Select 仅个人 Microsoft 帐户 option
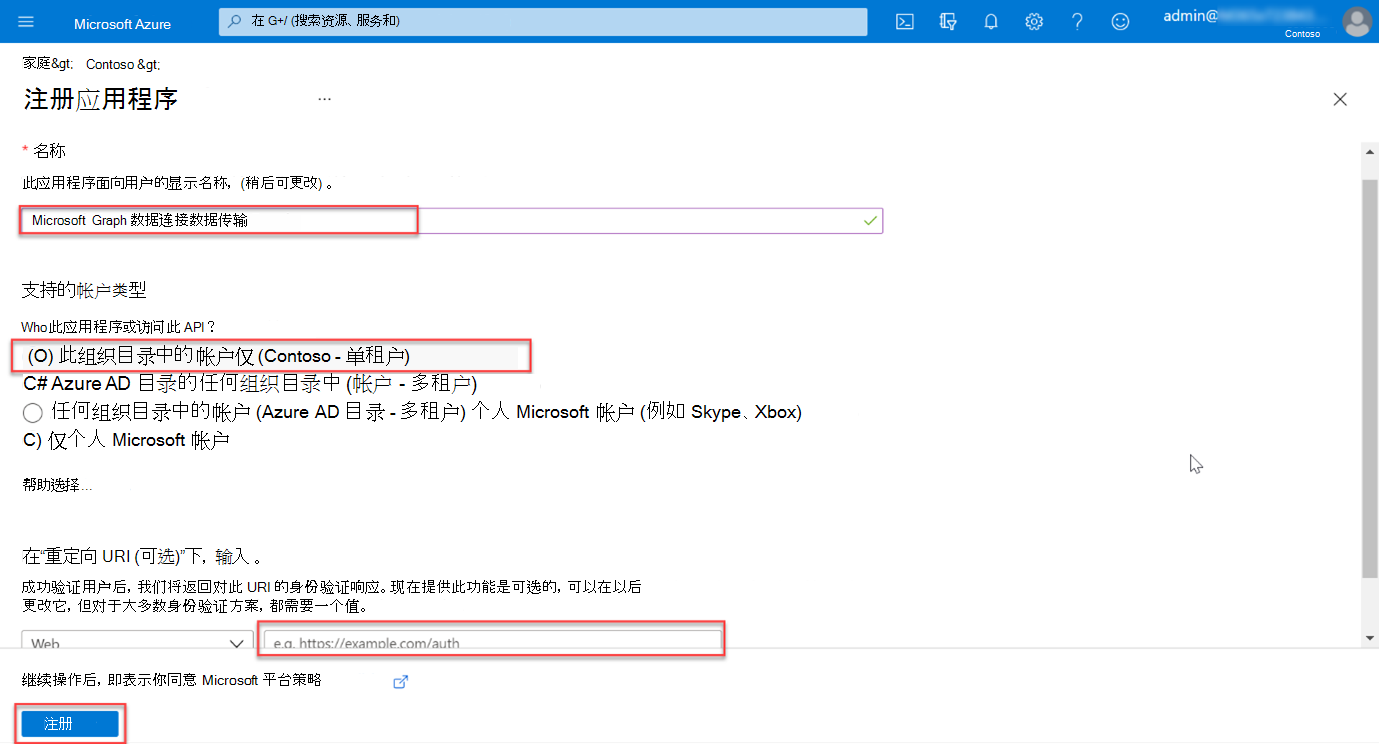The image size is (1379, 744). point(120,438)
